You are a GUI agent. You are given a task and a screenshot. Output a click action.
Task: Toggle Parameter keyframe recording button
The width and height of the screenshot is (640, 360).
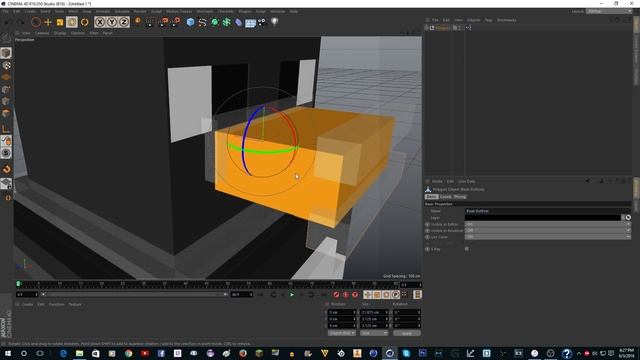click(396, 294)
